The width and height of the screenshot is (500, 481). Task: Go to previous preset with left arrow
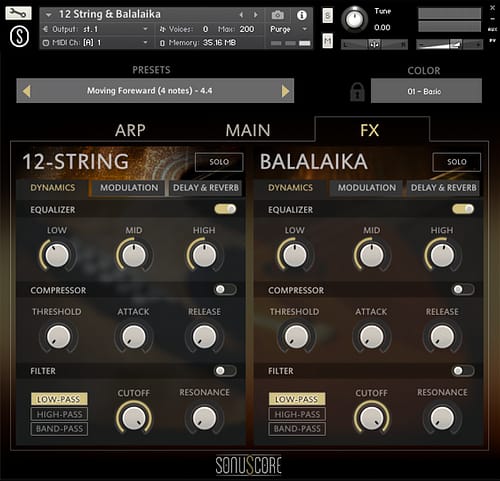click(26, 91)
